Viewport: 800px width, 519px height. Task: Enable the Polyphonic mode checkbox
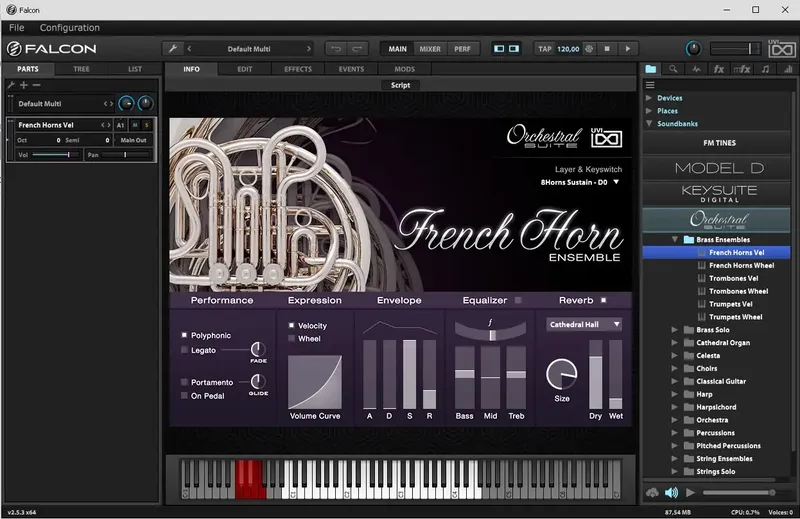tap(184, 335)
